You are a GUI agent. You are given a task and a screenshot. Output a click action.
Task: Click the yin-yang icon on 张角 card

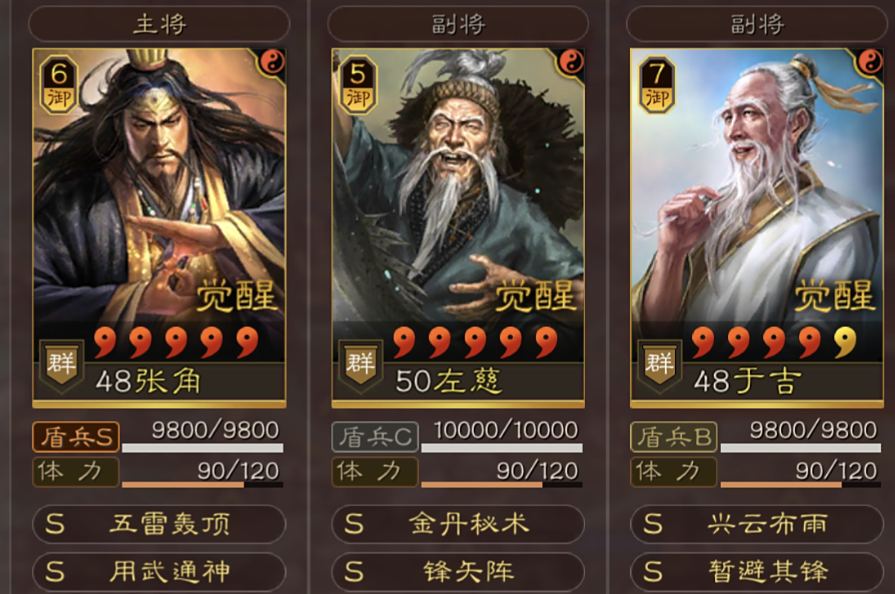272,62
